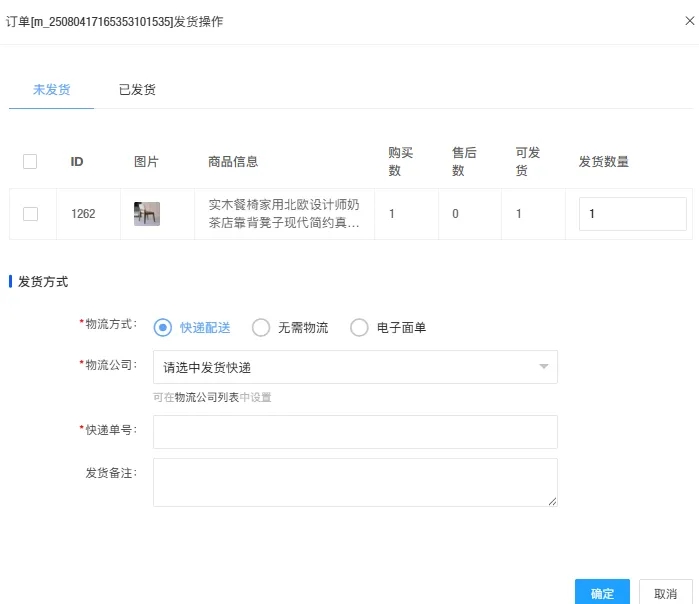Check the select-all checkbox in table header
Screen dimensions: 699x604
pos(30,161)
